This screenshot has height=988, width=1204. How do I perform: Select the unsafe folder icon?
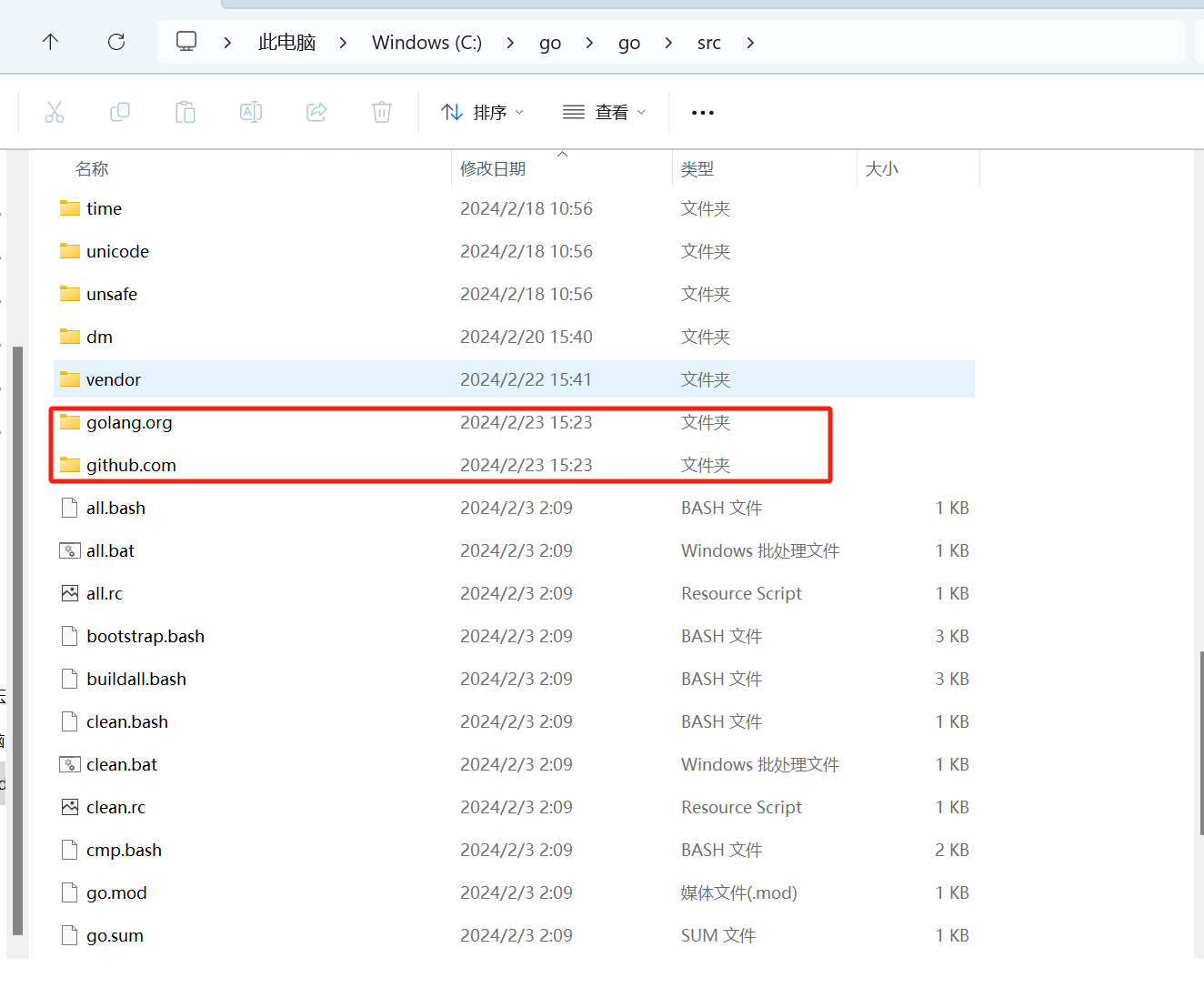(x=70, y=294)
